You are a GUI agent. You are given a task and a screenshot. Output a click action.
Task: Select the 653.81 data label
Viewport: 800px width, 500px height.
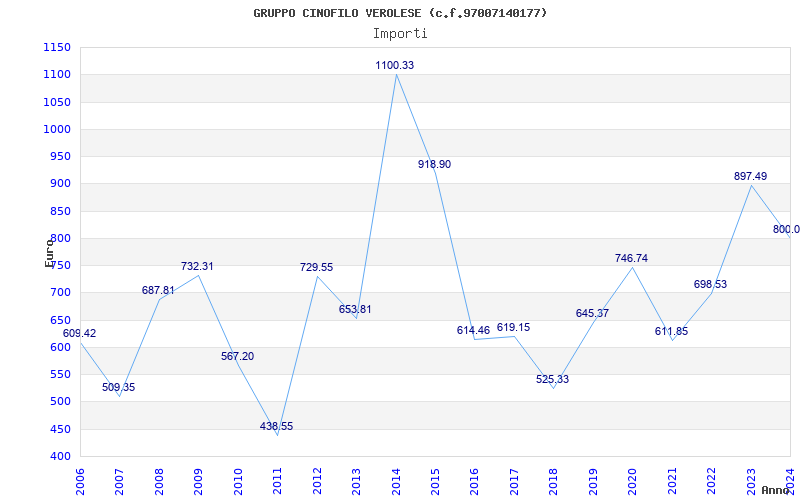355,309
